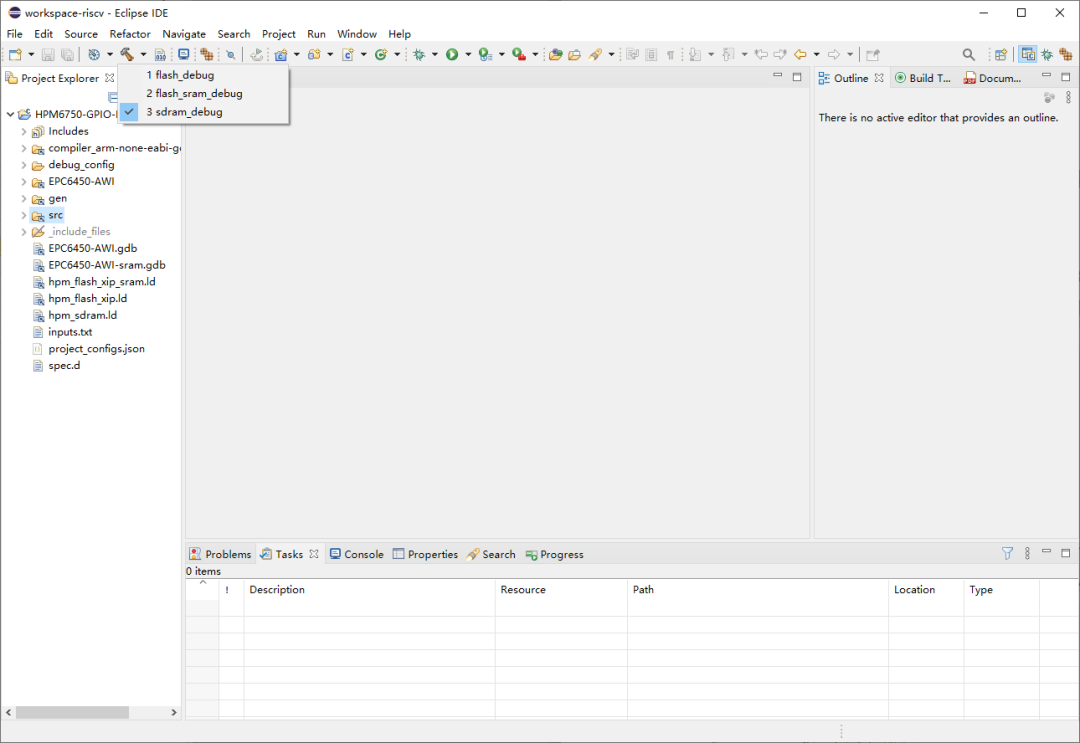Select 2 flash_sram_debug build configuration
1080x743 pixels.
point(204,93)
